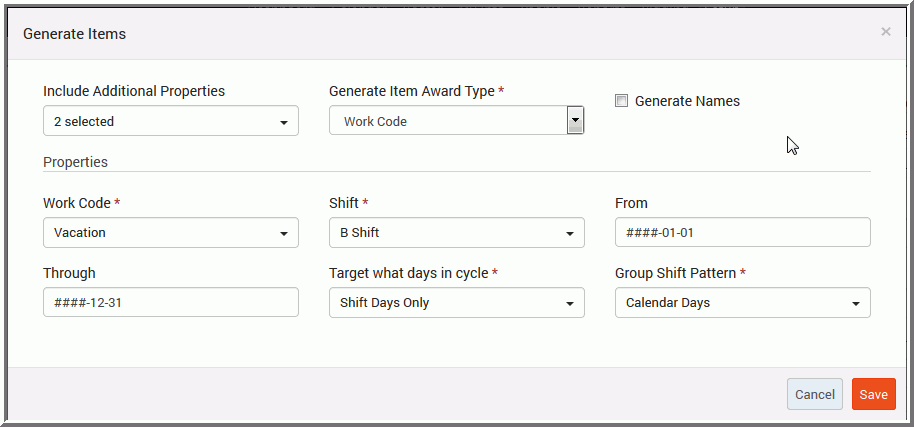Viewport: 914px width, 427px height.
Task: Click the Cancel button
Action: coord(814,394)
